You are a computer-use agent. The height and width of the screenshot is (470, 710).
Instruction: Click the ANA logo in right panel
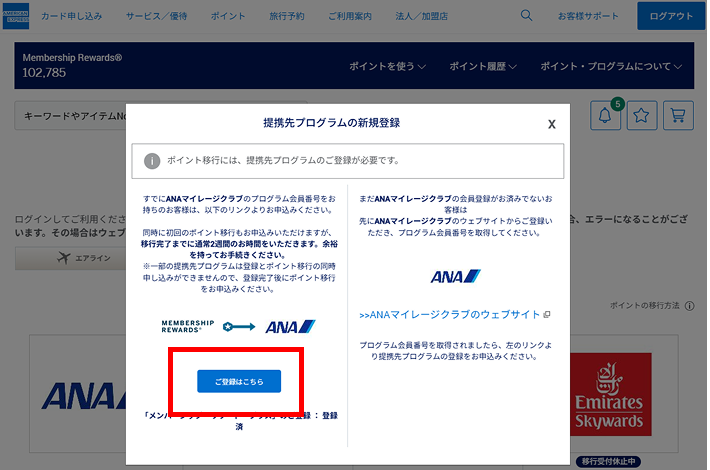[x=456, y=276]
